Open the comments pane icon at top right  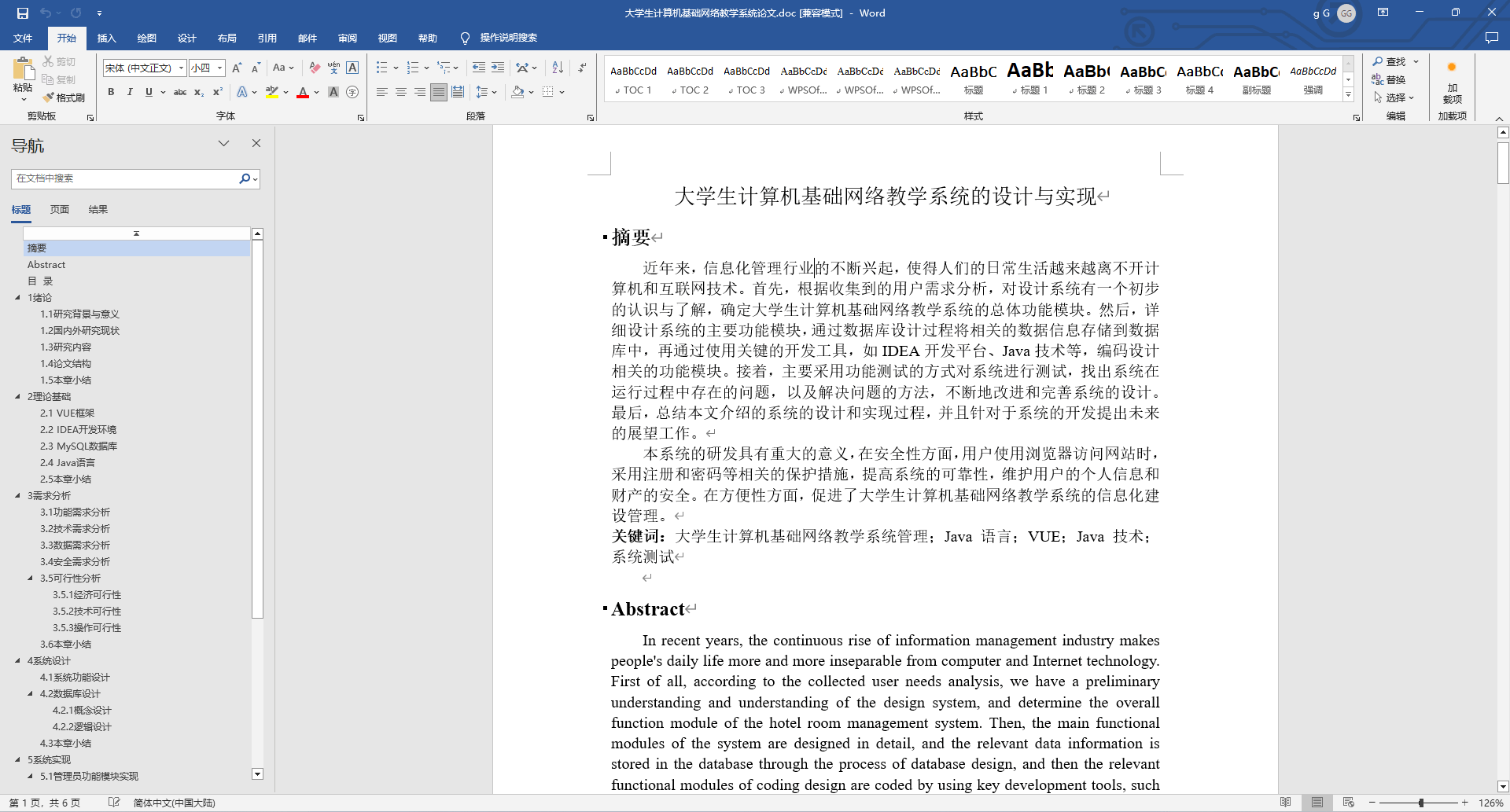pyautogui.click(x=1492, y=38)
